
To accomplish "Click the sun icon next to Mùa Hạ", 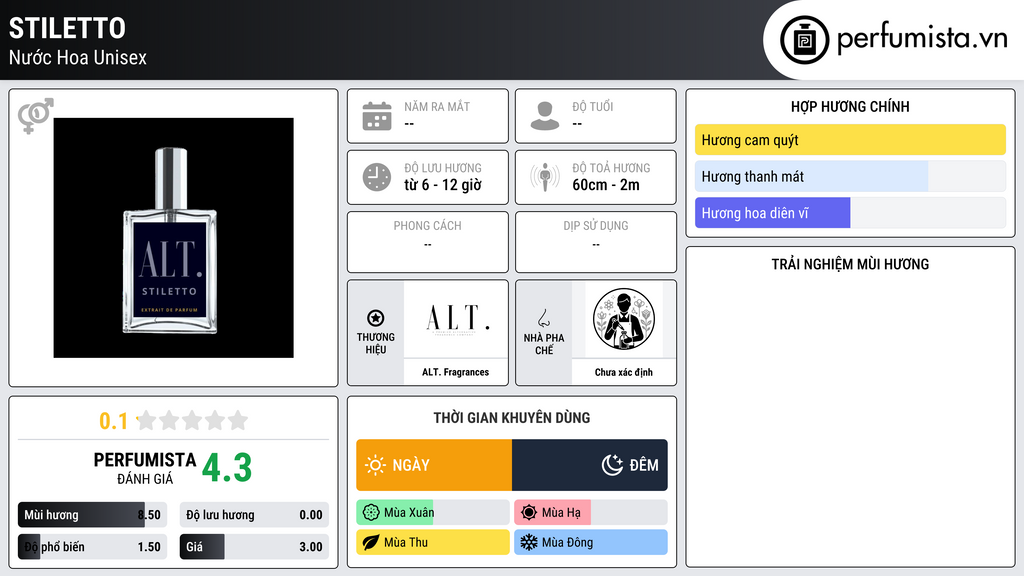I will [x=529, y=513].
